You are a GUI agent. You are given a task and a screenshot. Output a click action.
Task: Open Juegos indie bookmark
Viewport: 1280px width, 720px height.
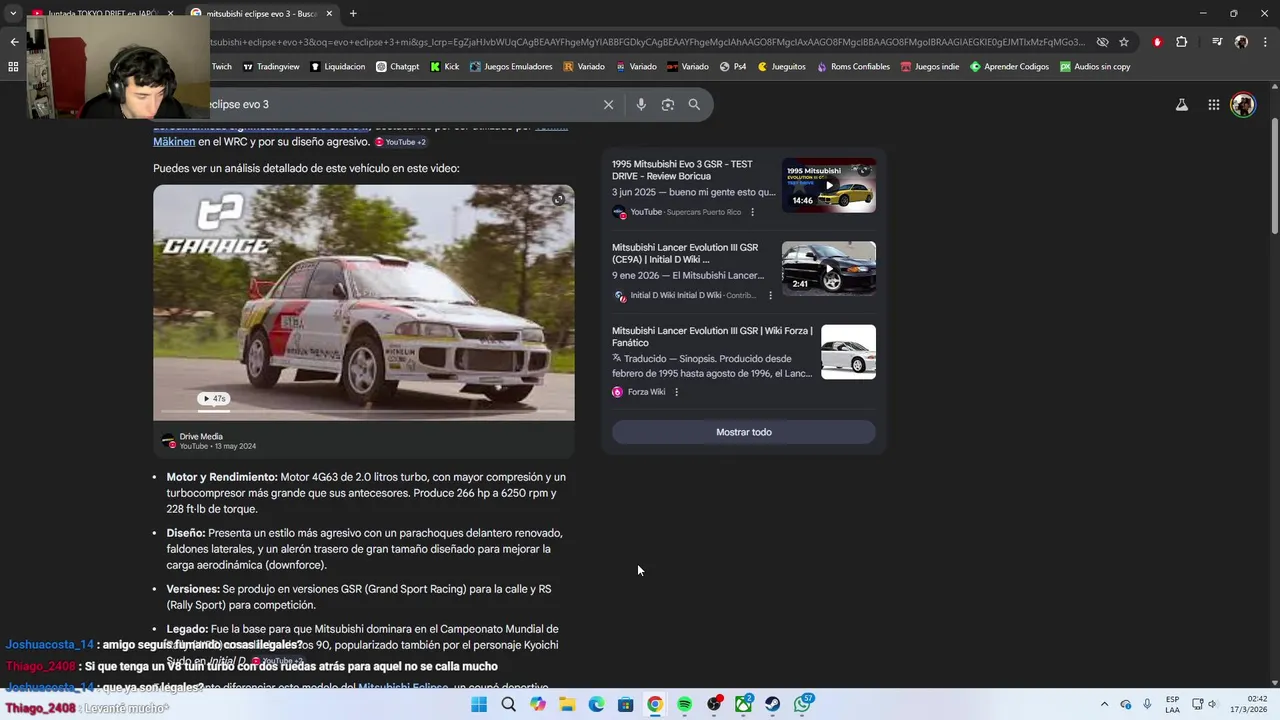[929, 67]
